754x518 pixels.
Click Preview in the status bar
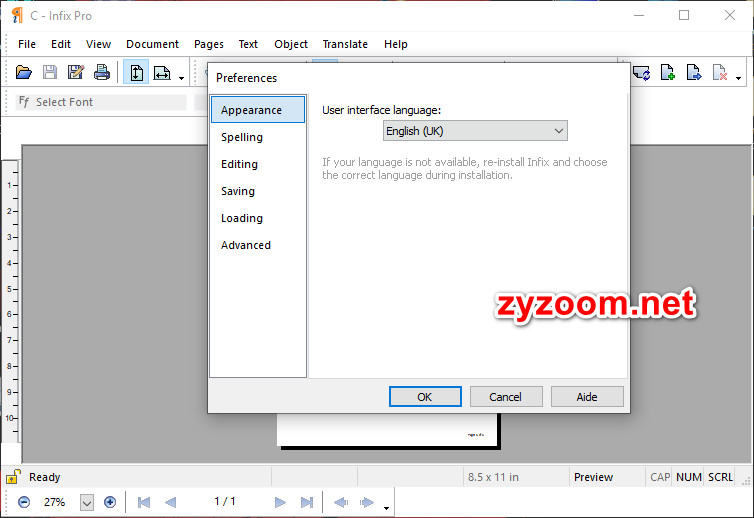click(x=593, y=477)
